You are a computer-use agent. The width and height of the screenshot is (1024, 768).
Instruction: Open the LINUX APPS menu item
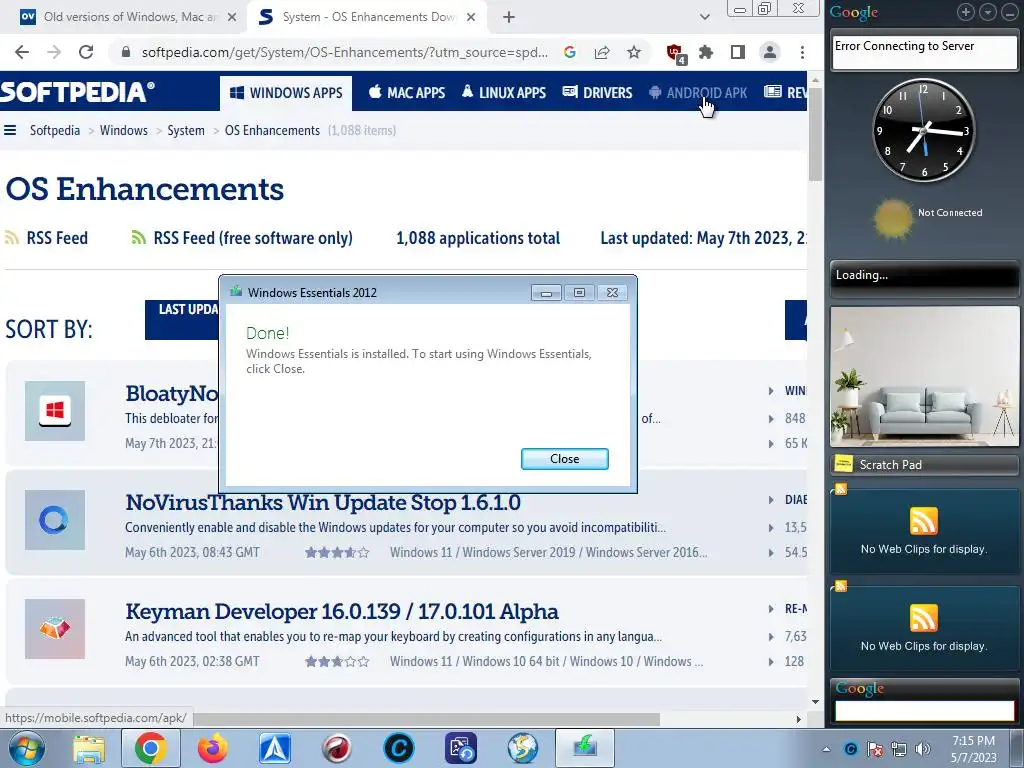tap(504, 93)
